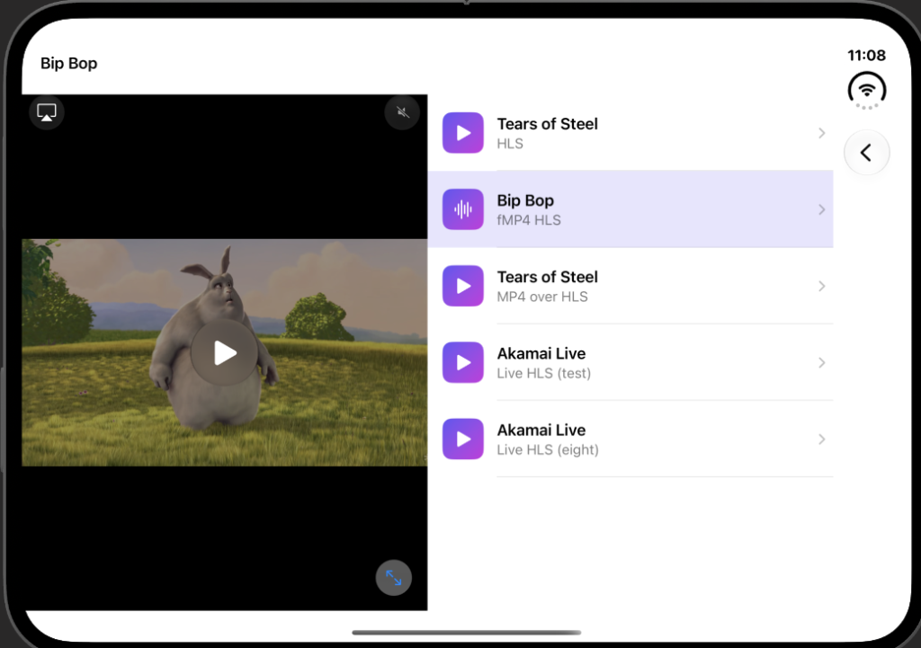The width and height of the screenshot is (921, 648).
Task: Select the MP4 over HLS subtitle
Action: tap(542, 297)
